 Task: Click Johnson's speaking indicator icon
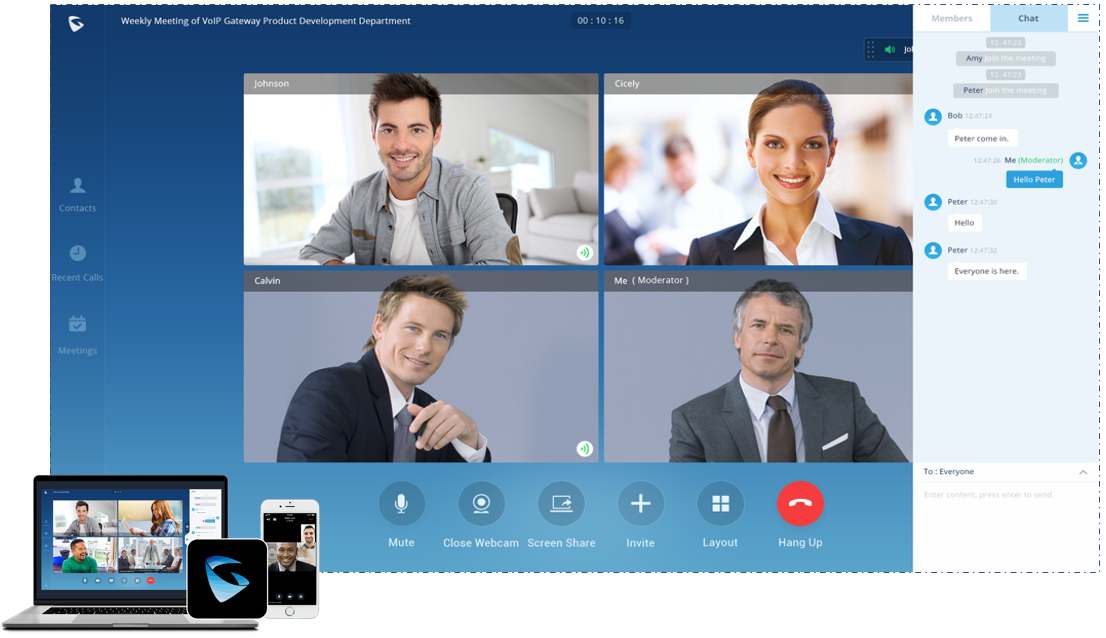point(584,253)
